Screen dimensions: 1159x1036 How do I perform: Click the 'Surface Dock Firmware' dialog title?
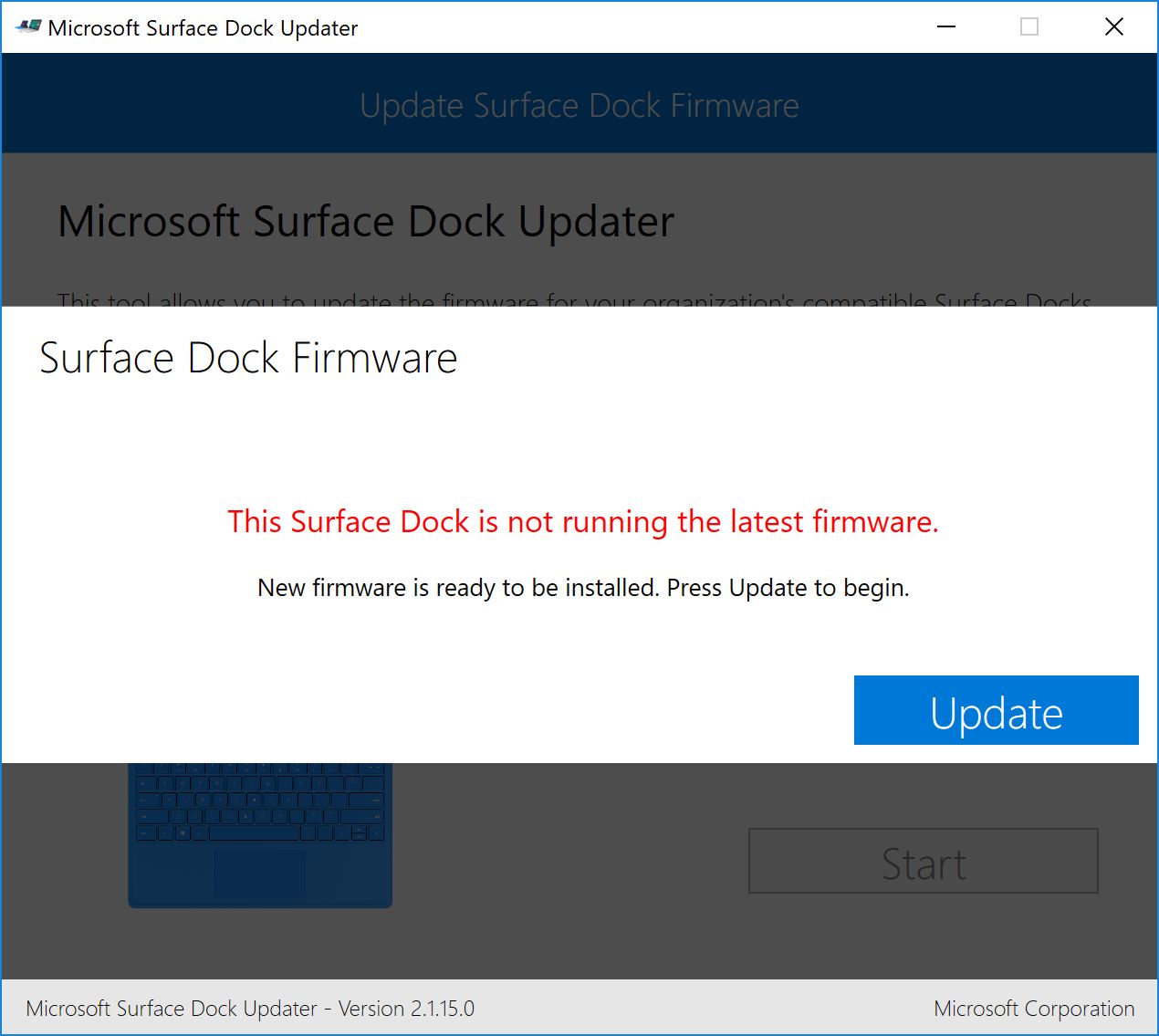(248, 358)
